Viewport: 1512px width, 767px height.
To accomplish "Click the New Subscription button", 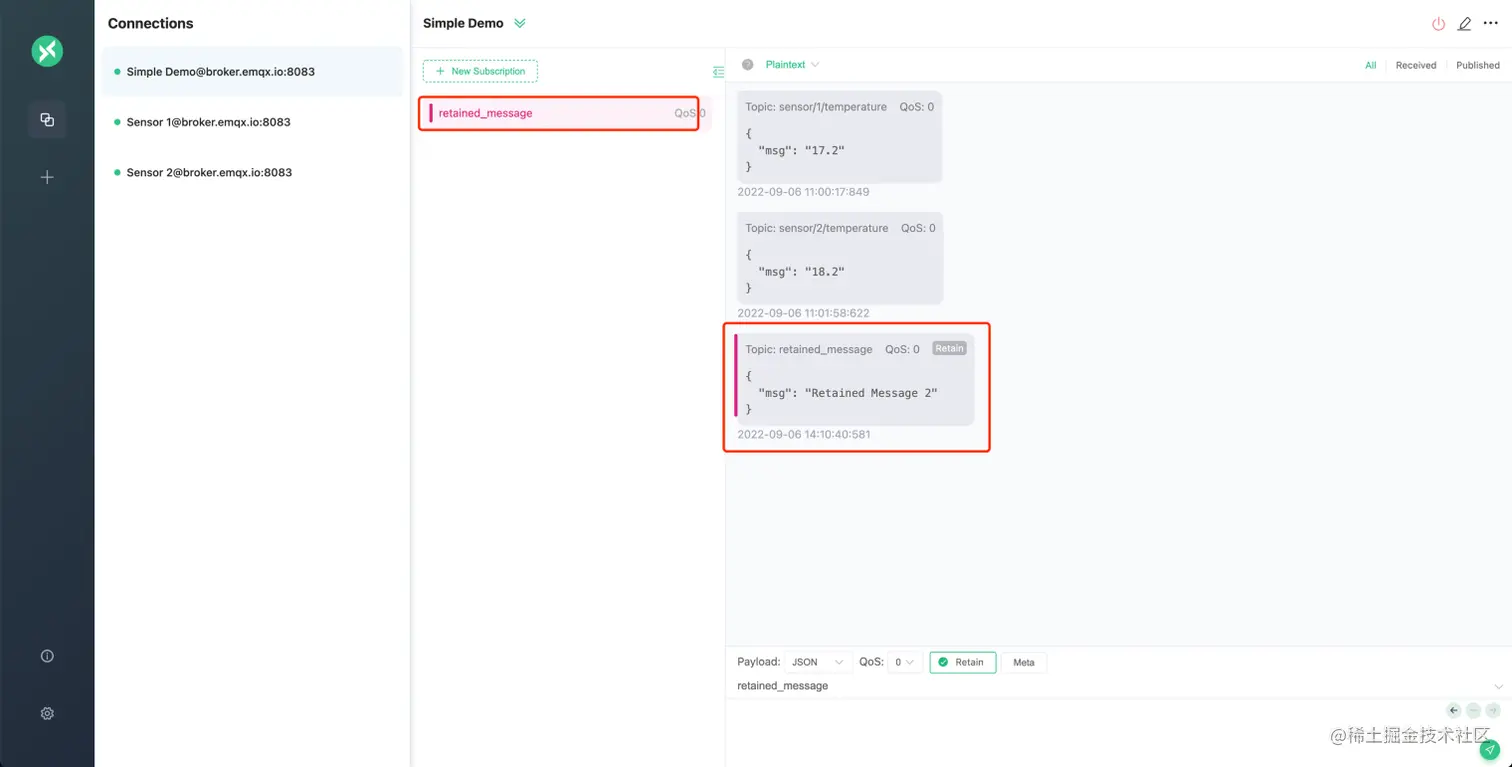I will point(480,71).
